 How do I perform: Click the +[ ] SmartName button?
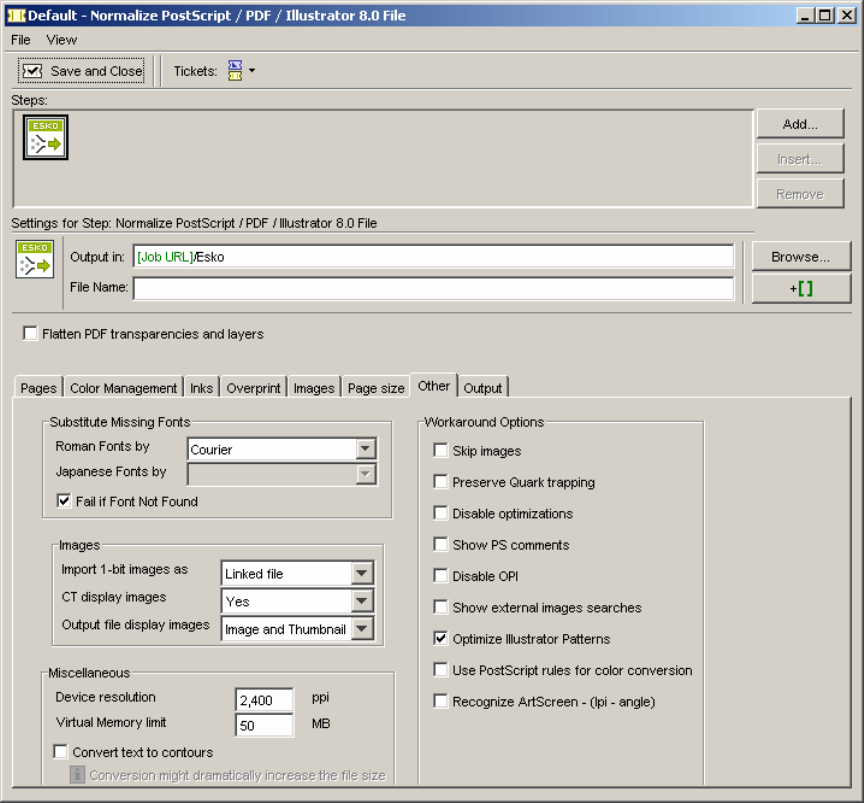(x=801, y=288)
